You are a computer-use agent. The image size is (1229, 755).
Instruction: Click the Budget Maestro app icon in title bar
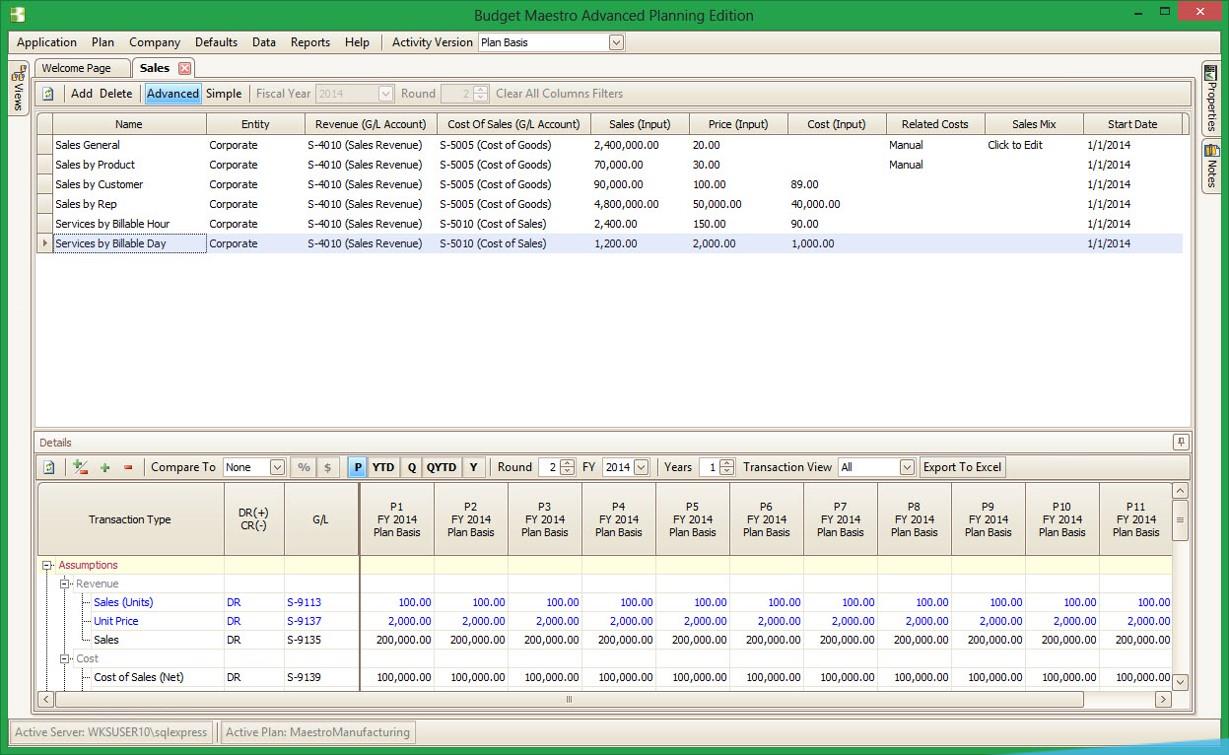coord(15,15)
